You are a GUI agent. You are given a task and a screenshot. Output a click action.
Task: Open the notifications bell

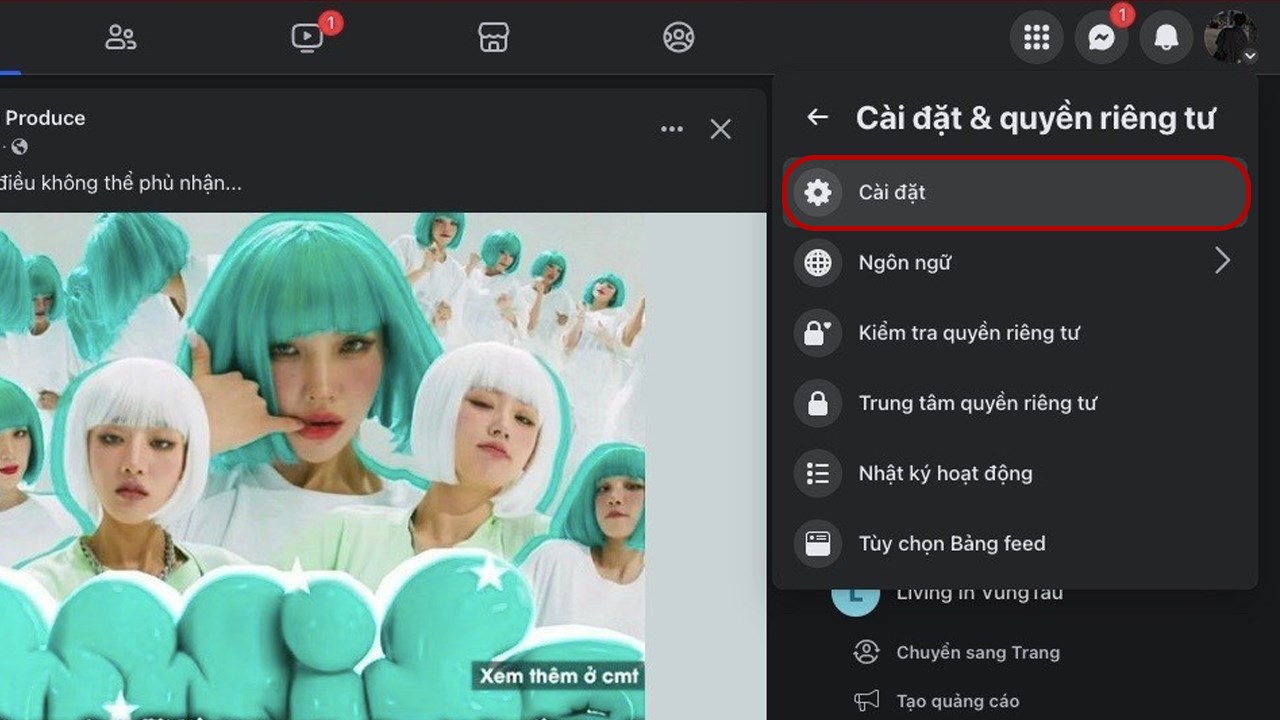click(1166, 38)
